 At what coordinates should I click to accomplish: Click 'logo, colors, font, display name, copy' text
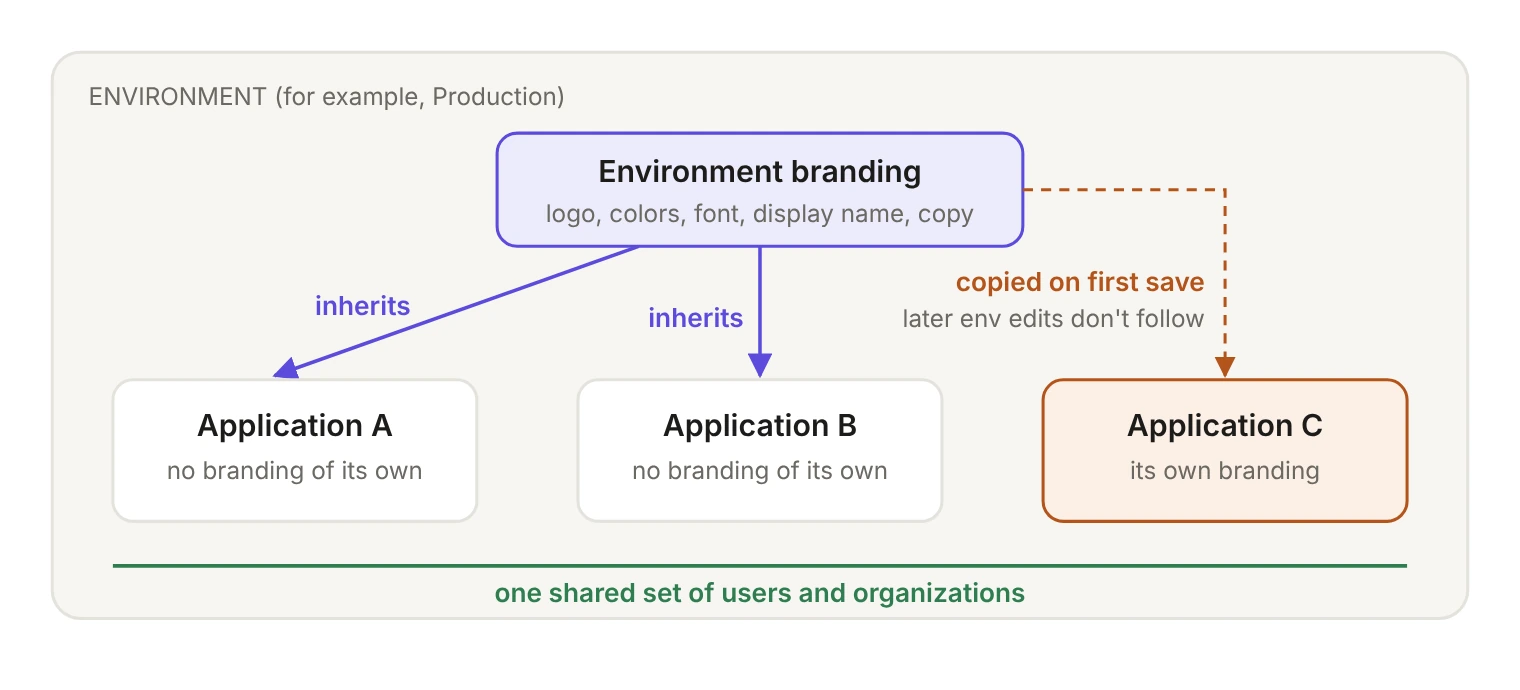760,214
